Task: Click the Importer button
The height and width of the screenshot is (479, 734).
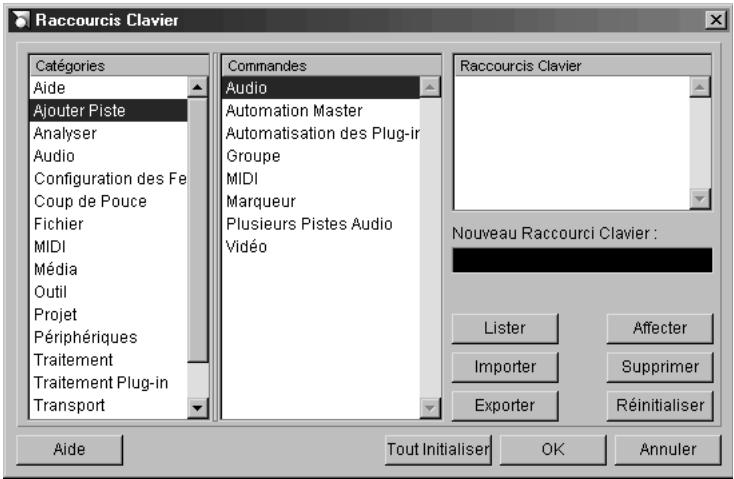Action: [505, 367]
